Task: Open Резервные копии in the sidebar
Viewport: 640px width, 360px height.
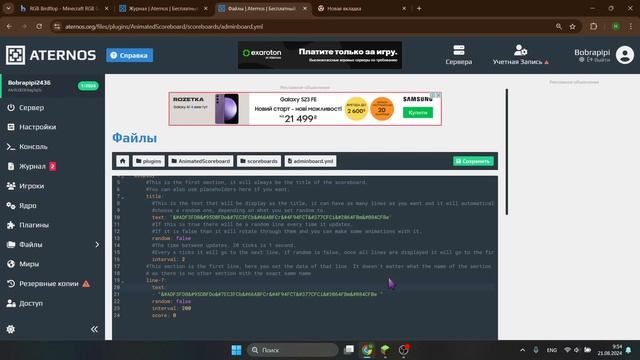Action: pyautogui.click(x=43, y=284)
